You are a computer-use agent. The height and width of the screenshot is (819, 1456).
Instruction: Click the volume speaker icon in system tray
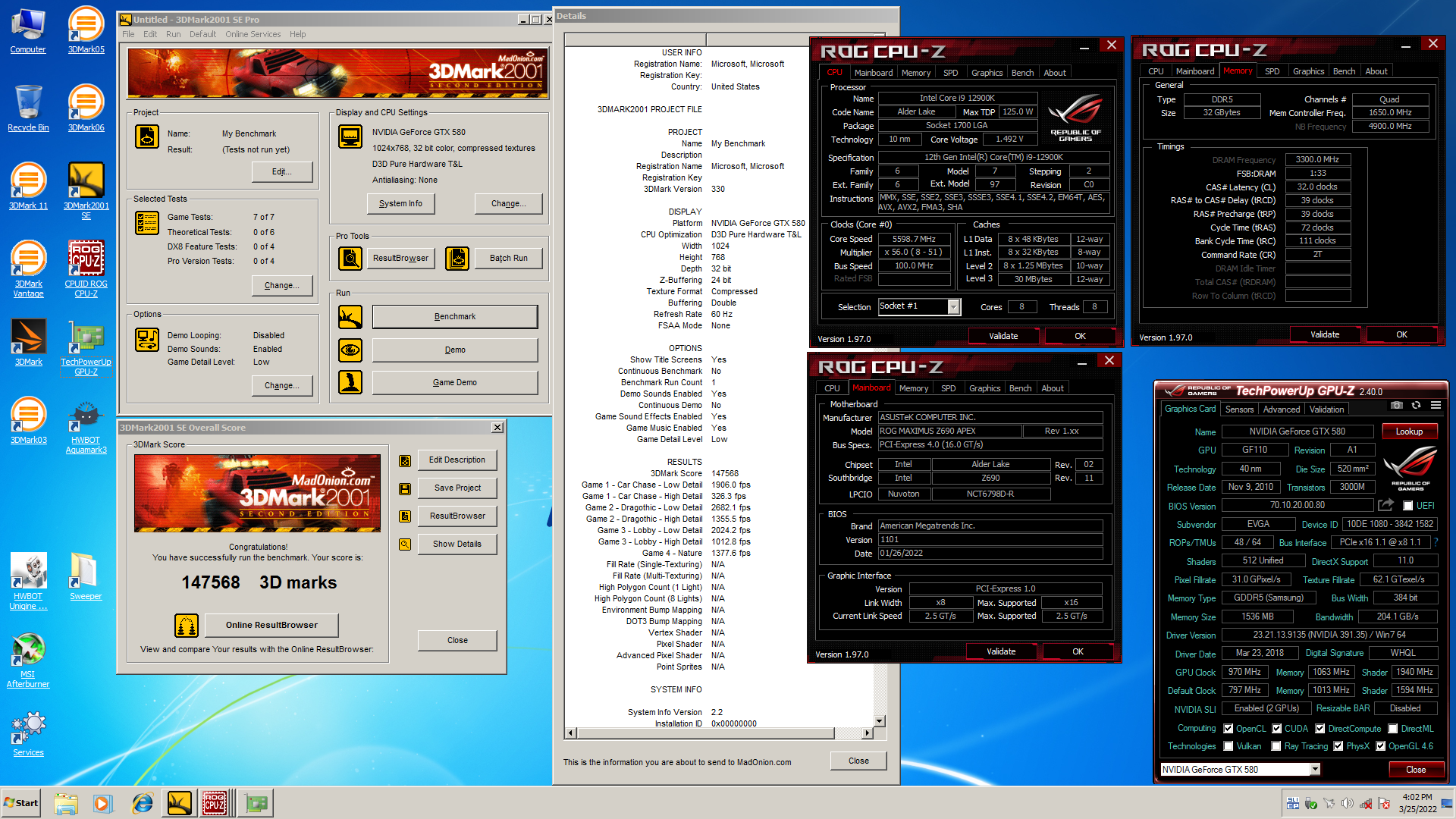pos(1348,803)
